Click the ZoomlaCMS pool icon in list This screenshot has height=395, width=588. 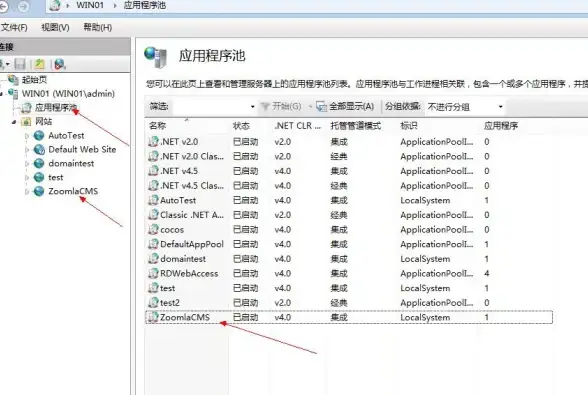pos(153,317)
